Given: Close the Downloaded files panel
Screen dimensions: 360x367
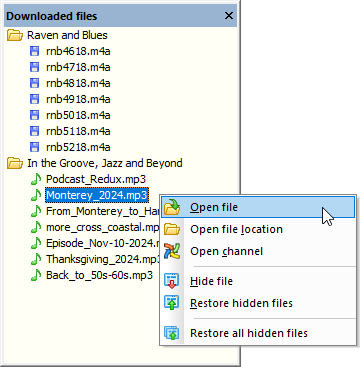Looking at the screenshot, I should [229, 16].
